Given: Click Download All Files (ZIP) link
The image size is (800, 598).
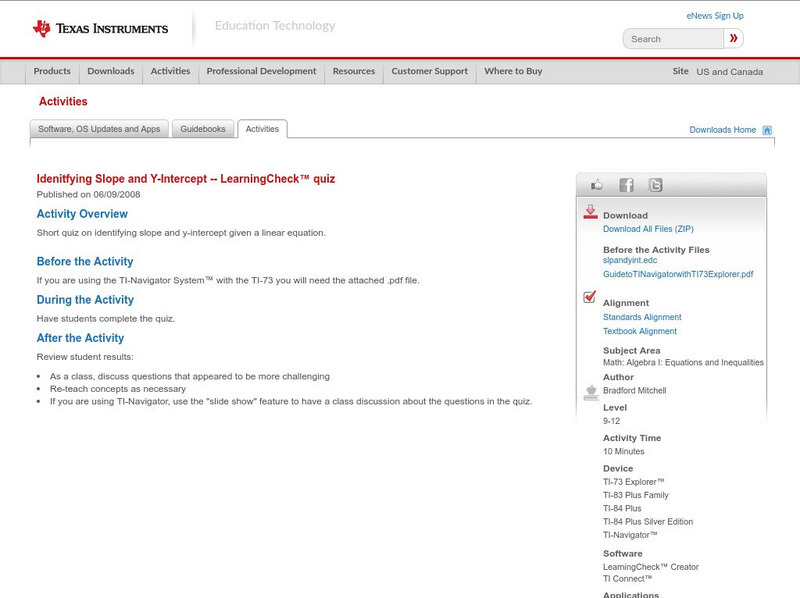Looking at the screenshot, I should pyautogui.click(x=648, y=229).
